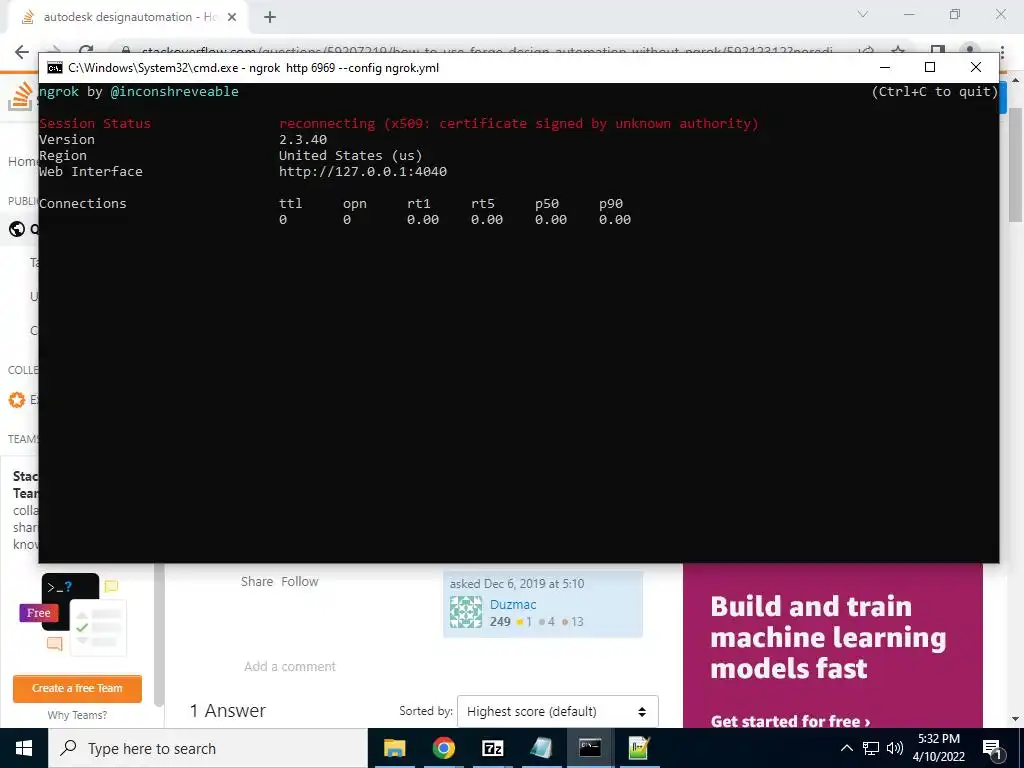Click the Type here to search box

(208, 748)
